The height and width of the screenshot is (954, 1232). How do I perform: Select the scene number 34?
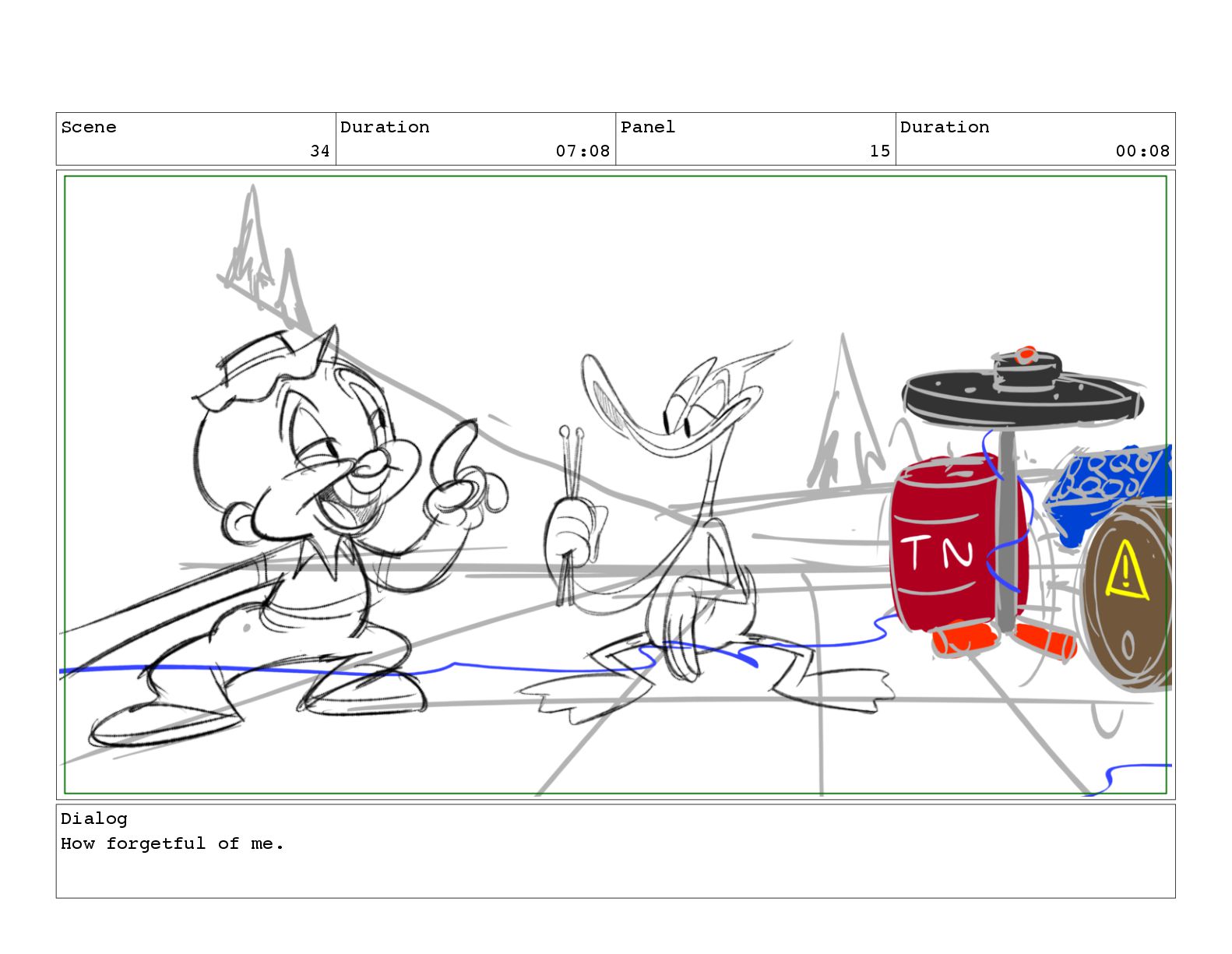(320, 151)
